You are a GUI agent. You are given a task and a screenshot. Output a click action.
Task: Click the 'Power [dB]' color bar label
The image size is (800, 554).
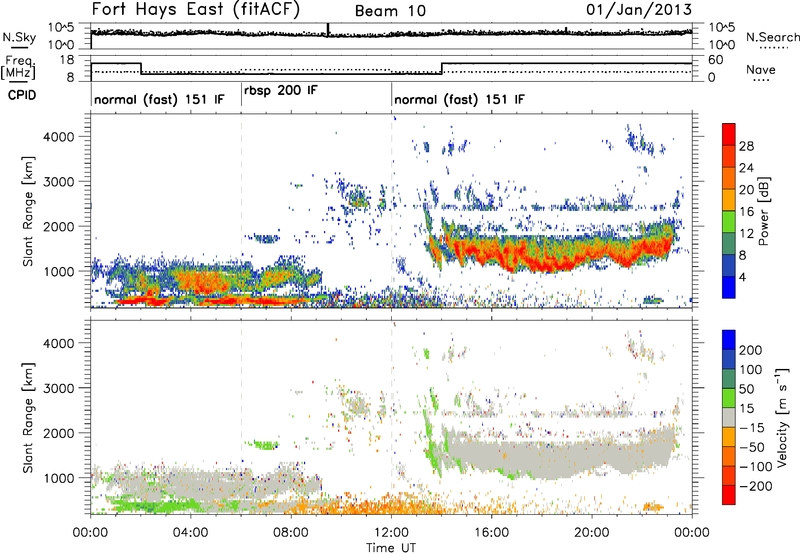point(763,211)
